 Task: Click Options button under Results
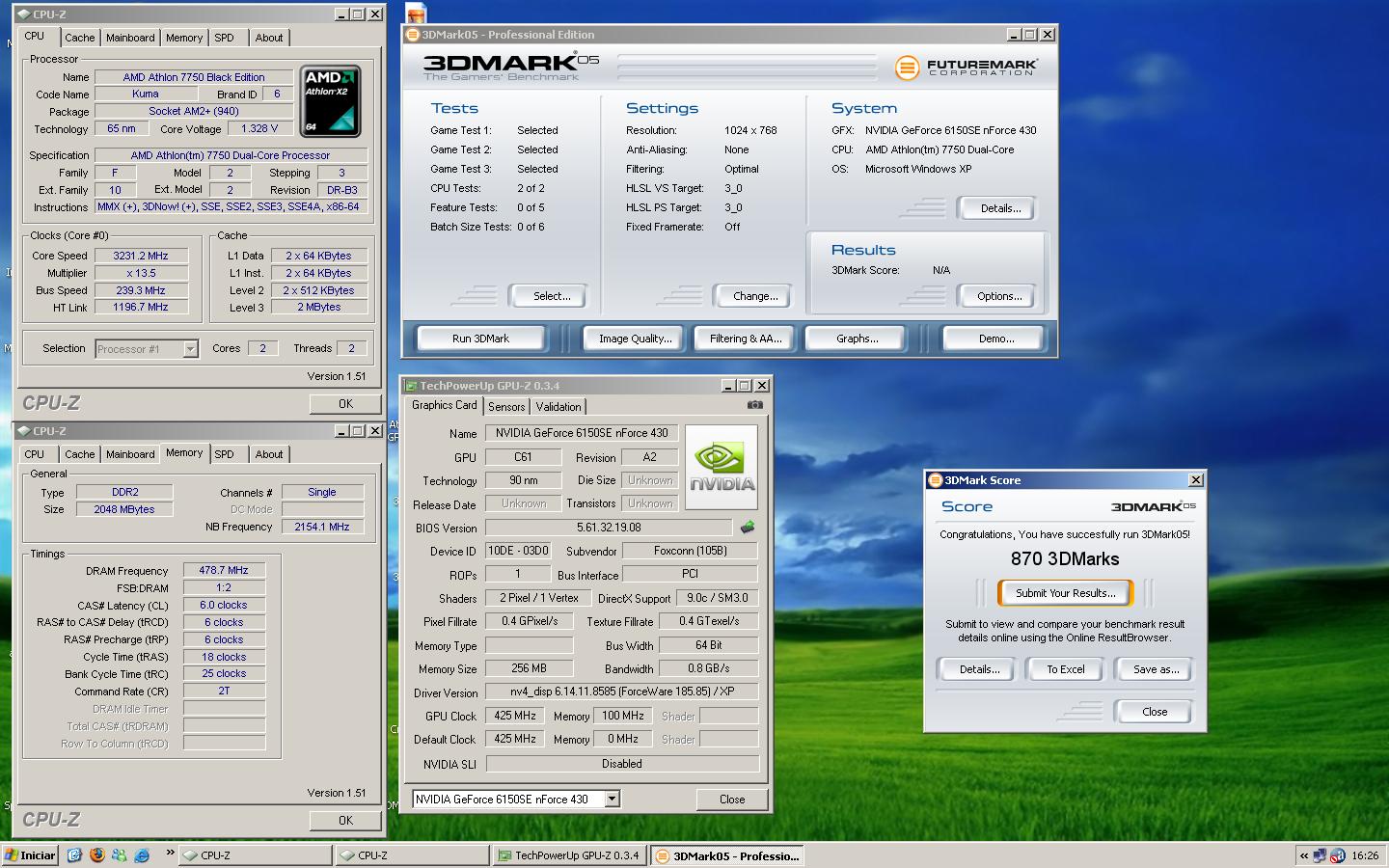[999, 296]
